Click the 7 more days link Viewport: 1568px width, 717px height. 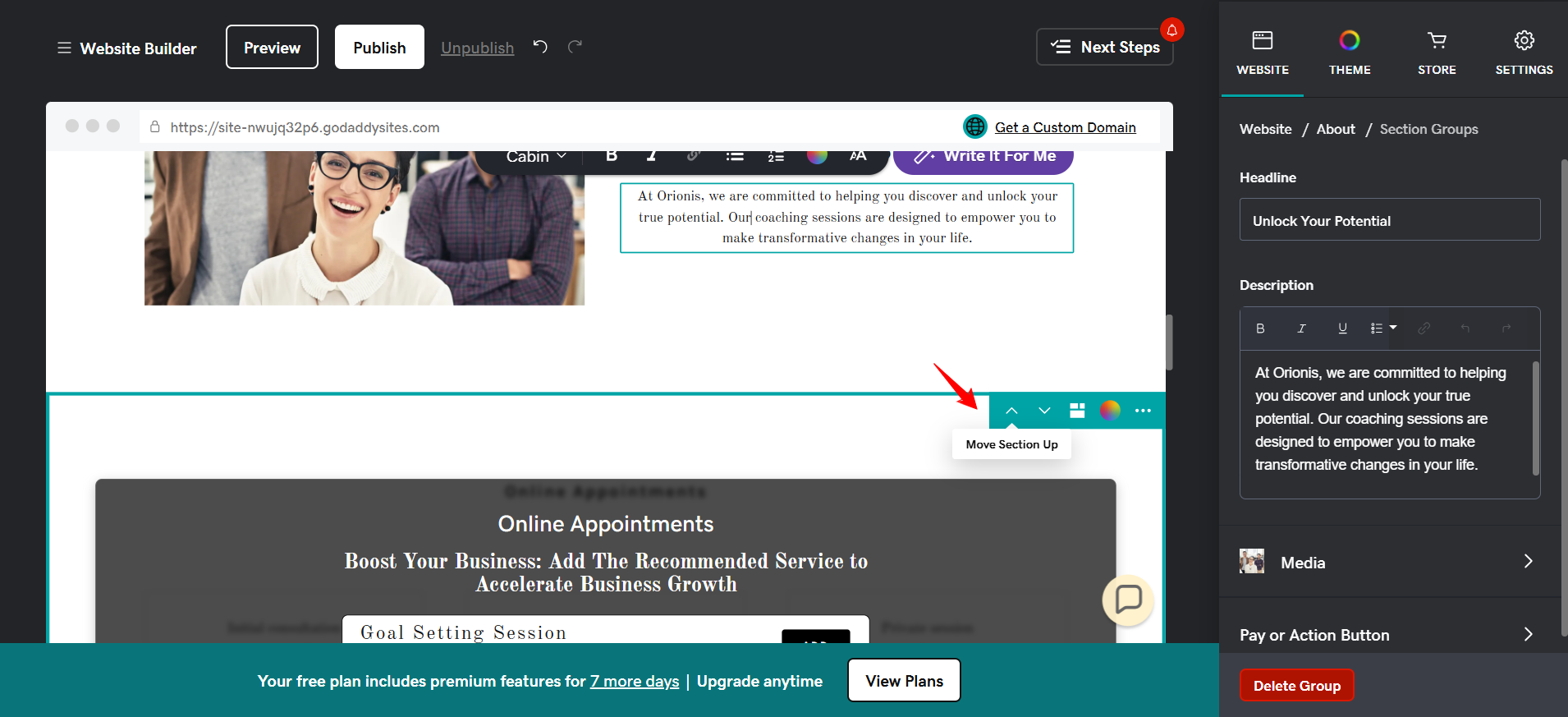[635, 681]
